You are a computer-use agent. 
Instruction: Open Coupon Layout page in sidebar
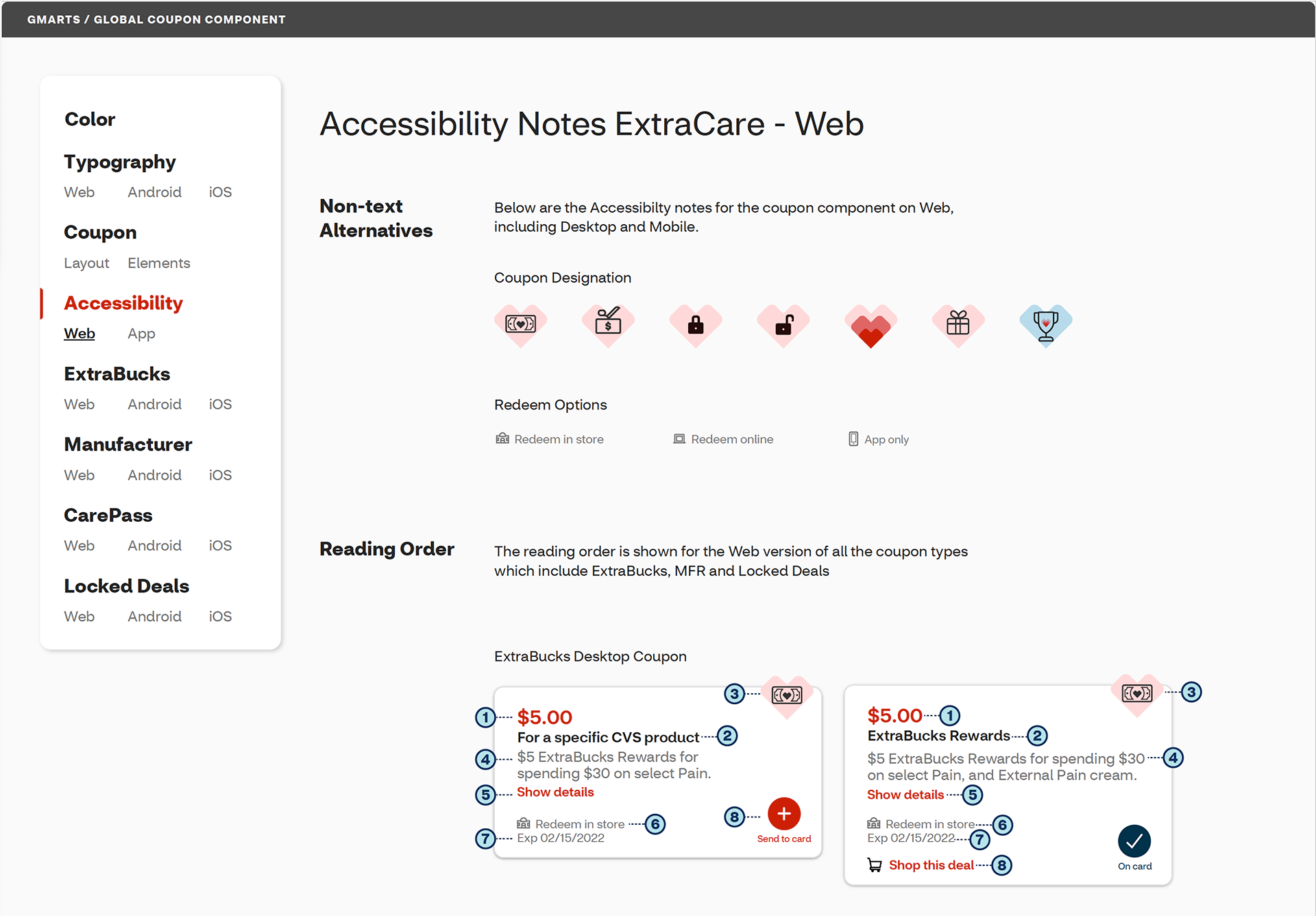pos(86,263)
